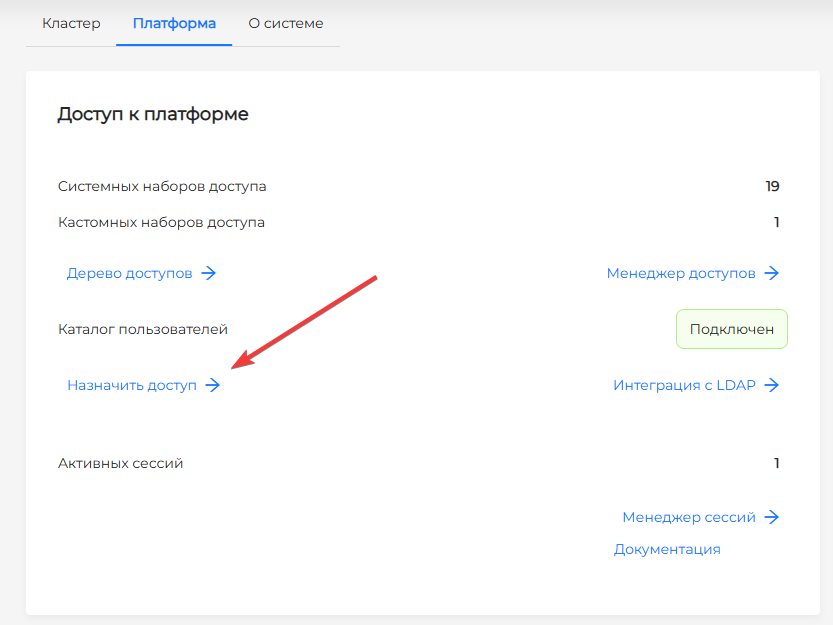Click the arrow icon beside Интеграция с LDAP
The image size is (833, 625).
pyautogui.click(x=772, y=385)
